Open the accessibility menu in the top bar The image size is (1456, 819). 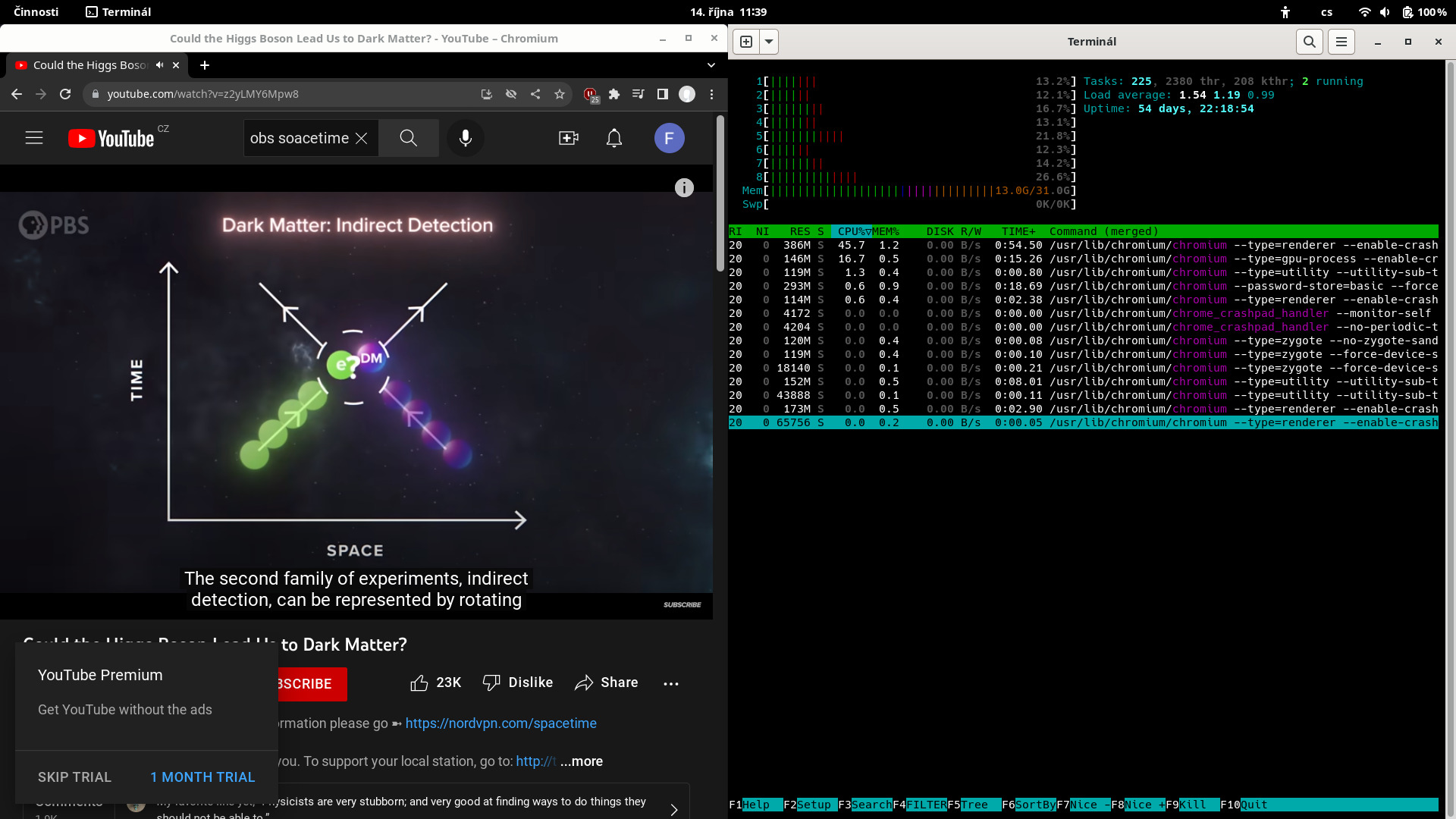pyautogui.click(x=1285, y=12)
